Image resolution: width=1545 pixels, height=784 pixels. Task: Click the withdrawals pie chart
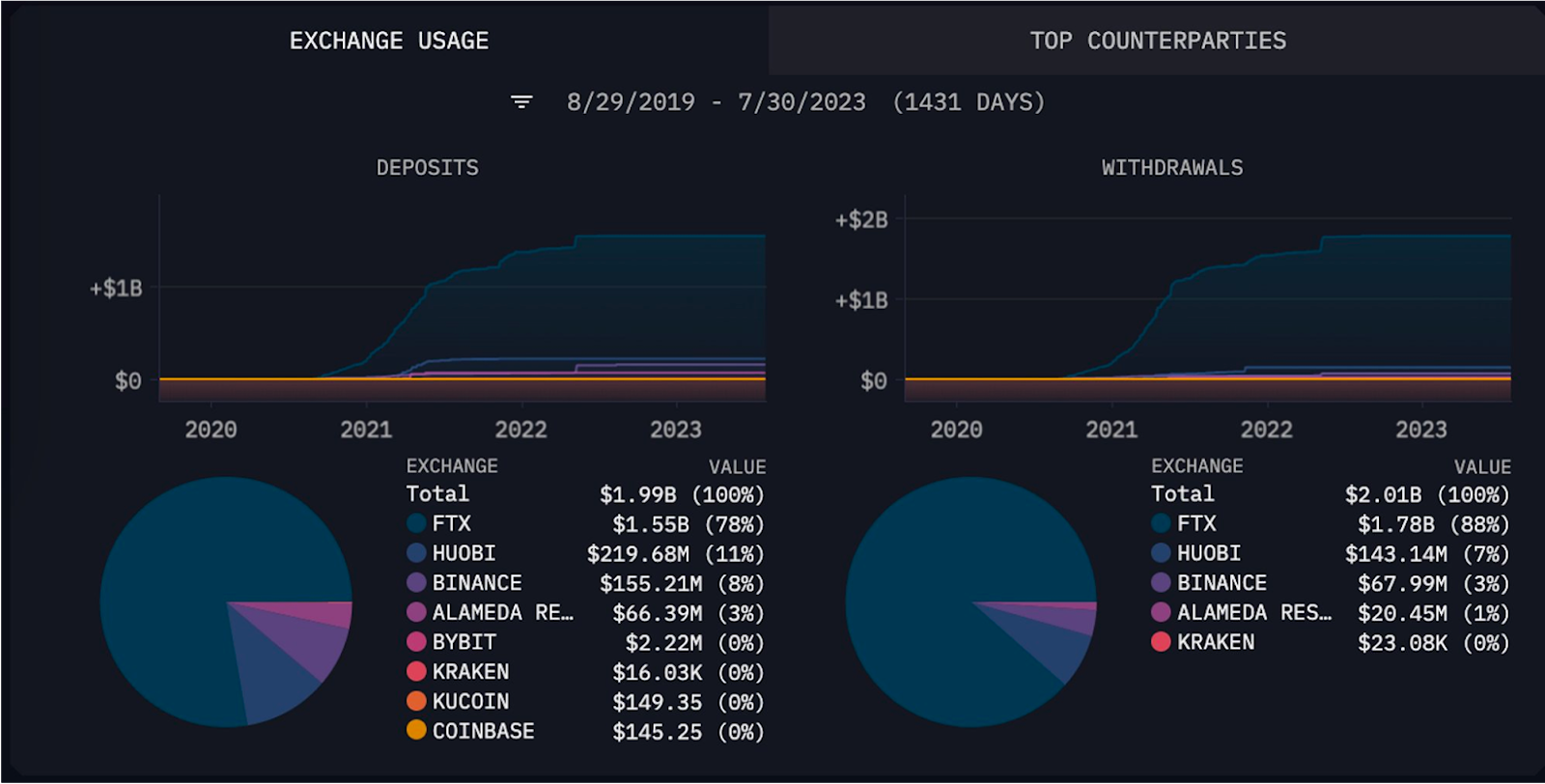971,602
